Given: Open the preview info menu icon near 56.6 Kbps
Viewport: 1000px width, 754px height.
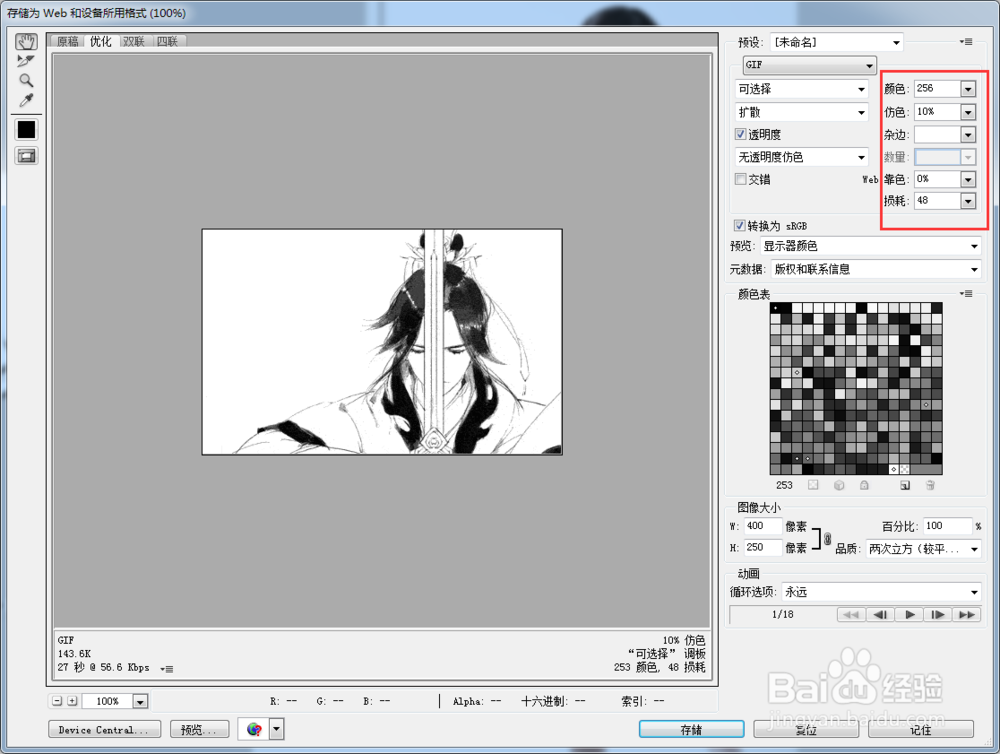Looking at the screenshot, I should [x=166, y=669].
